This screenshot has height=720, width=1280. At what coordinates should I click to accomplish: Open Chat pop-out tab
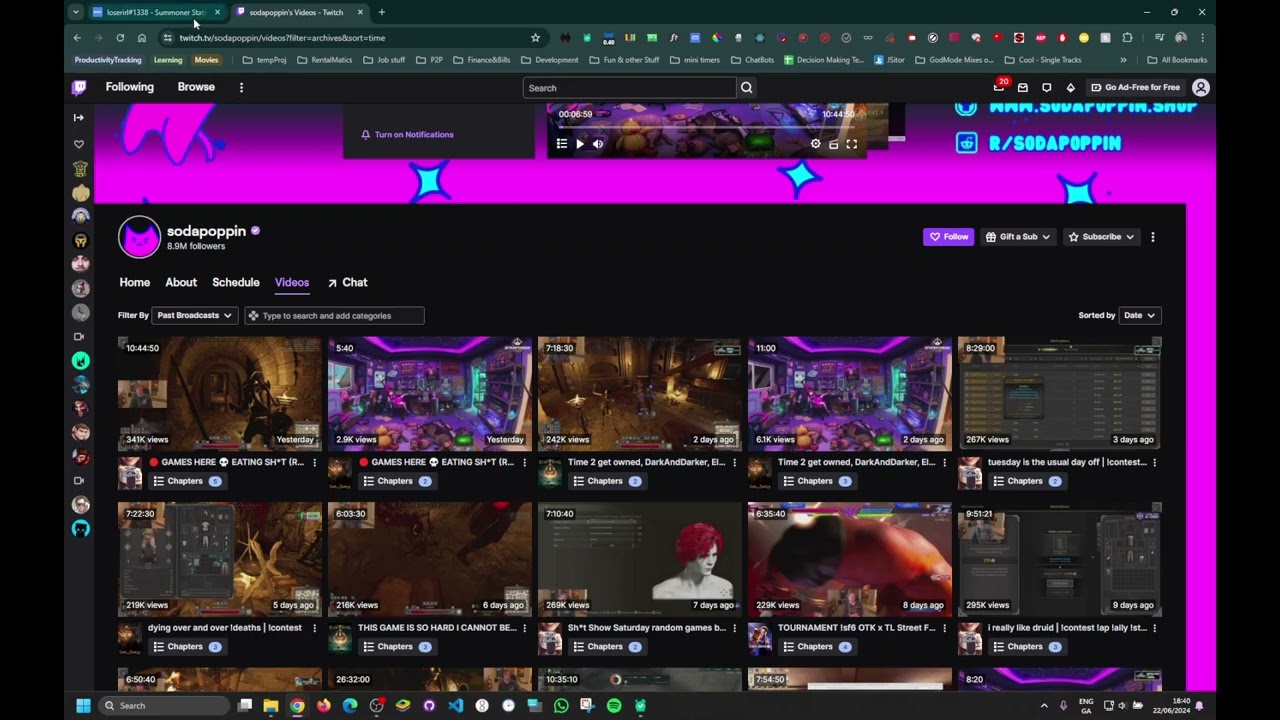point(347,282)
